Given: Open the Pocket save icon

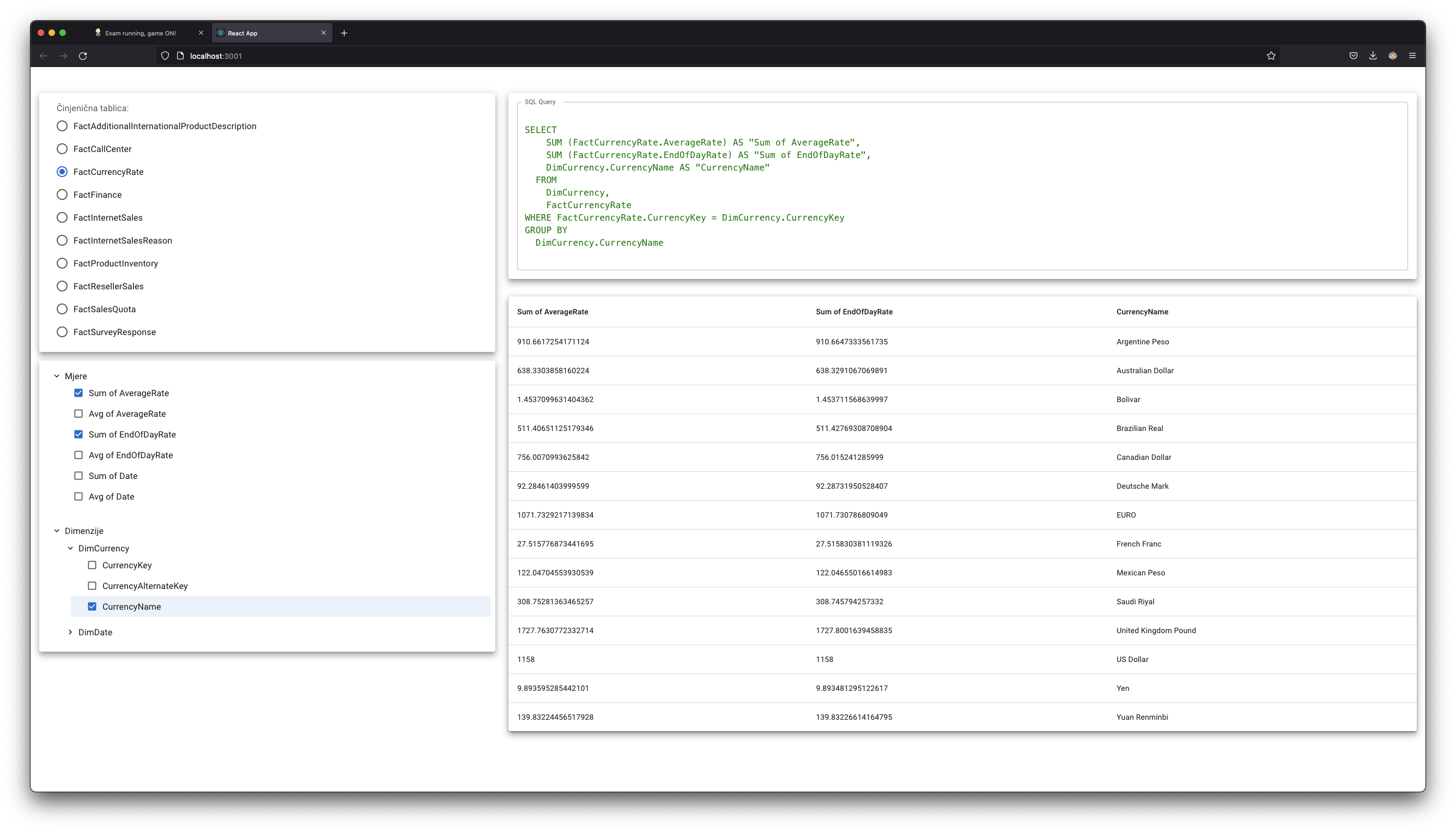Looking at the screenshot, I should [x=1353, y=56].
